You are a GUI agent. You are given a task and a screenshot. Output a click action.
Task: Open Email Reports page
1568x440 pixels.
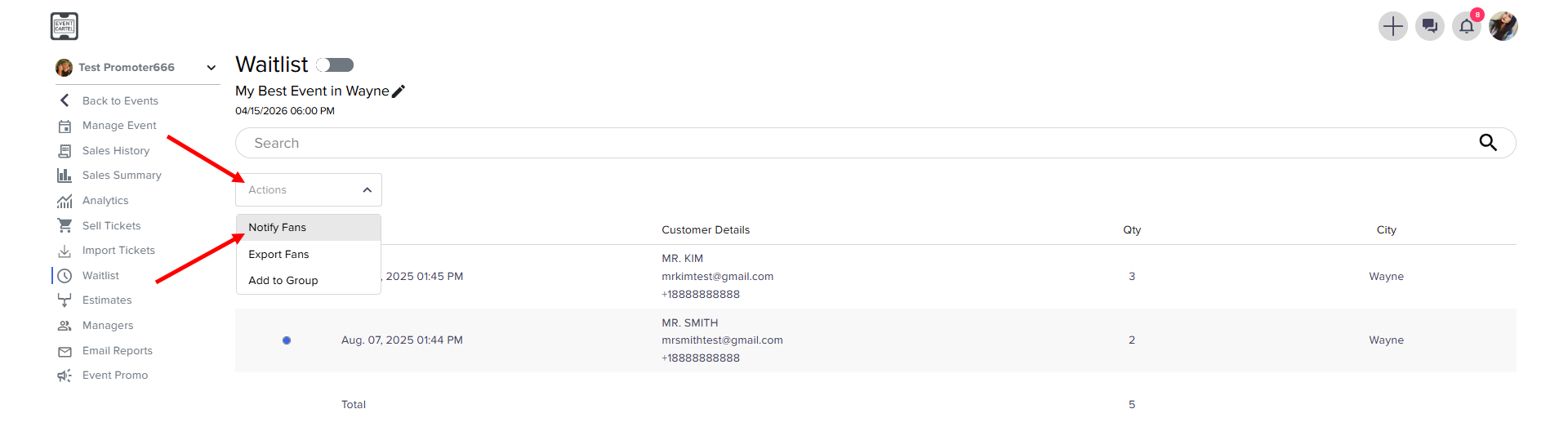tap(117, 351)
